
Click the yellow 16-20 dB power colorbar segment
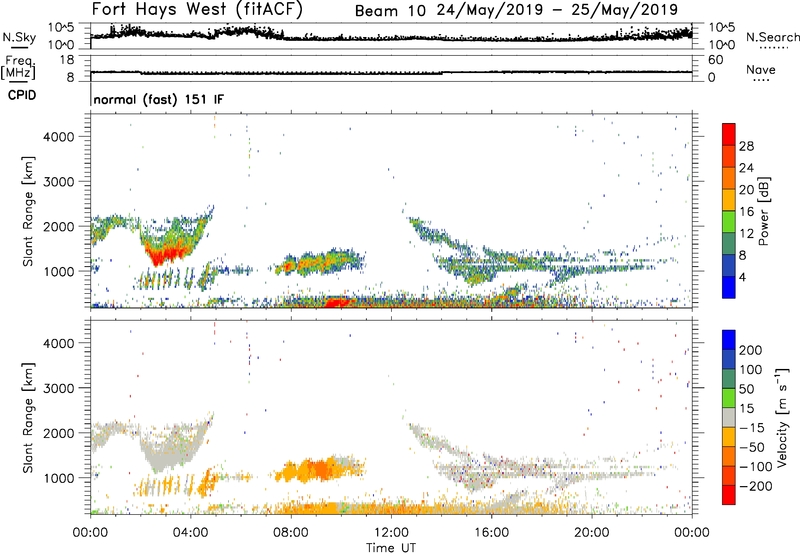click(729, 199)
